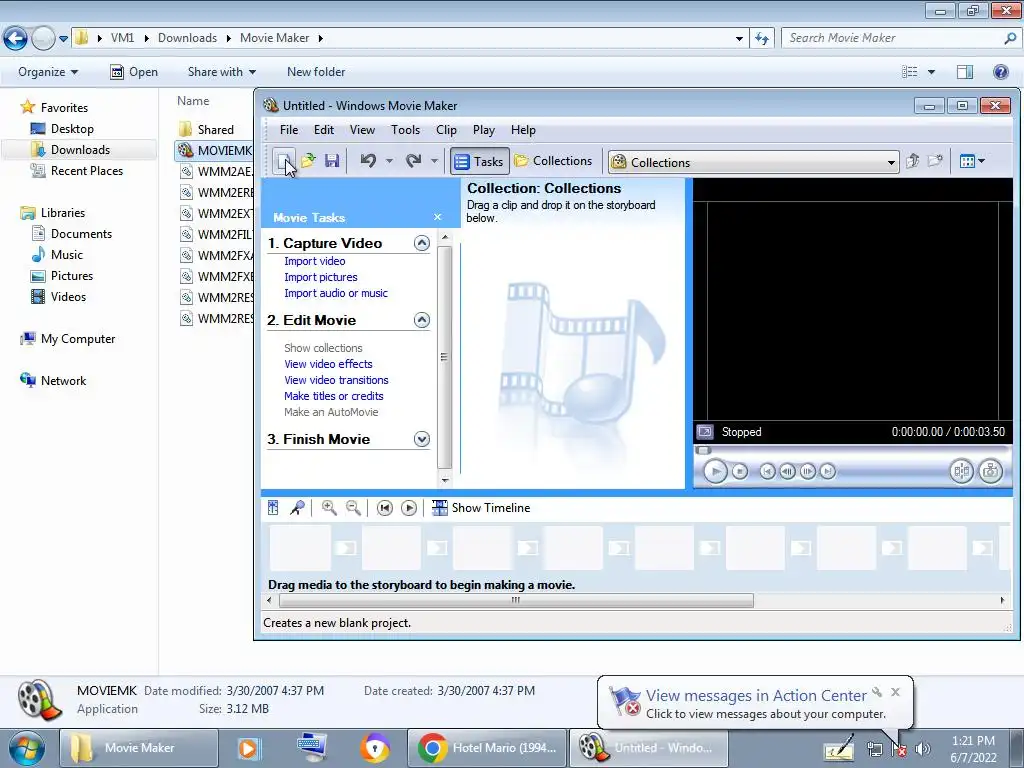Collapse the Edit Movie section
Image resolution: width=1024 pixels, height=768 pixels.
(422, 320)
